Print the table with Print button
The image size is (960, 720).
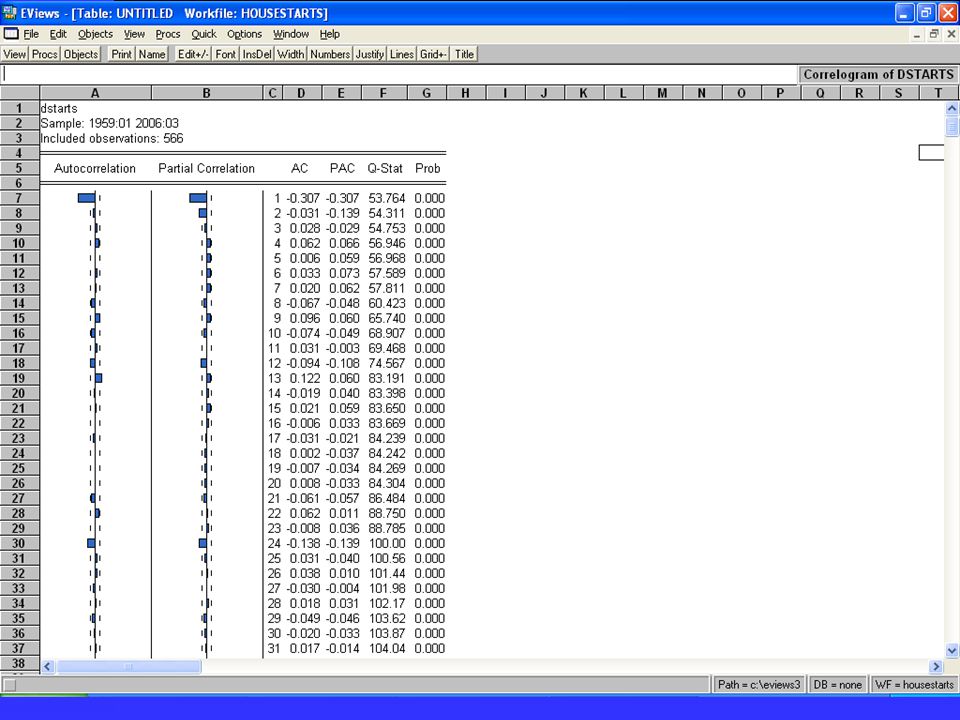(x=121, y=54)
